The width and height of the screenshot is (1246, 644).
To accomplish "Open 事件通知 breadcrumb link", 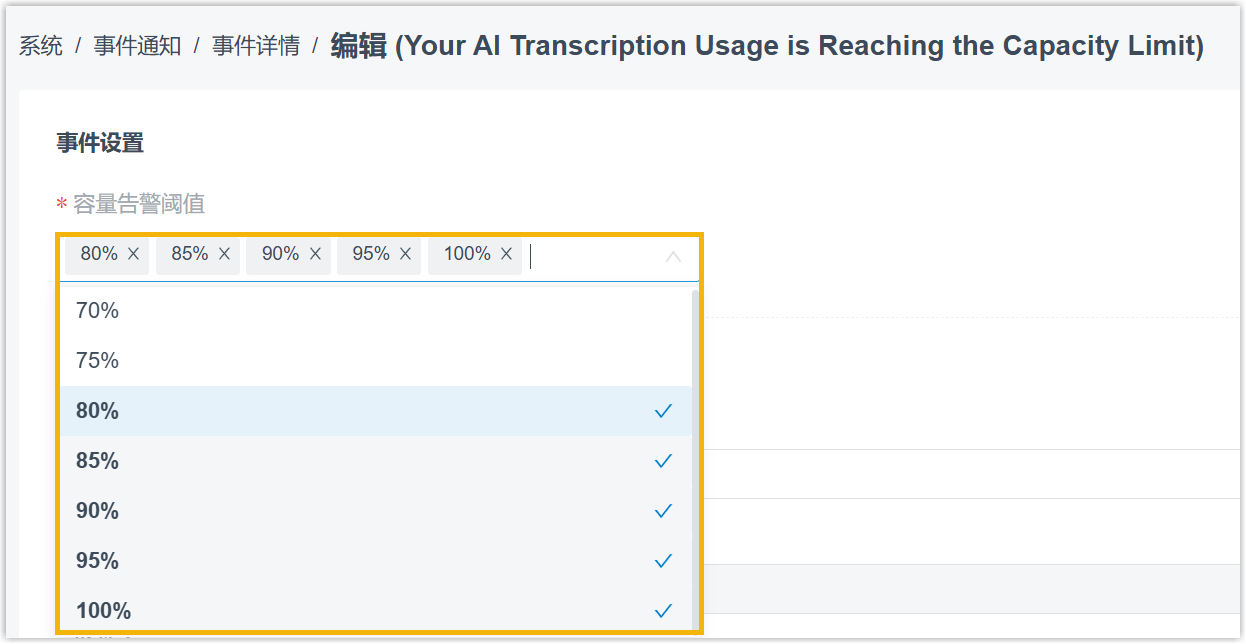I will (138, 46).
